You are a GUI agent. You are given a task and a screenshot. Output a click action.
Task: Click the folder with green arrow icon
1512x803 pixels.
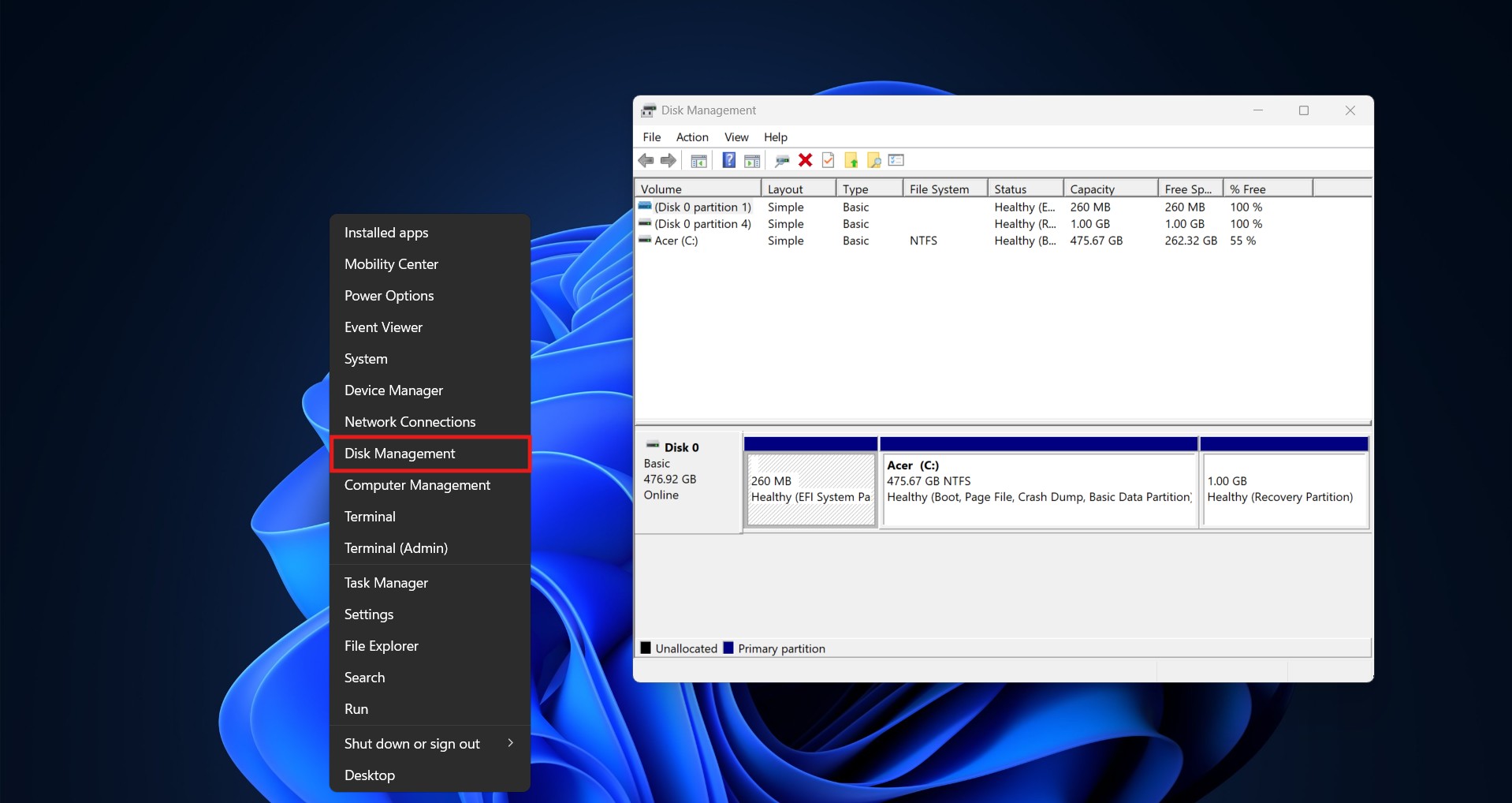(x=851, y=161)
